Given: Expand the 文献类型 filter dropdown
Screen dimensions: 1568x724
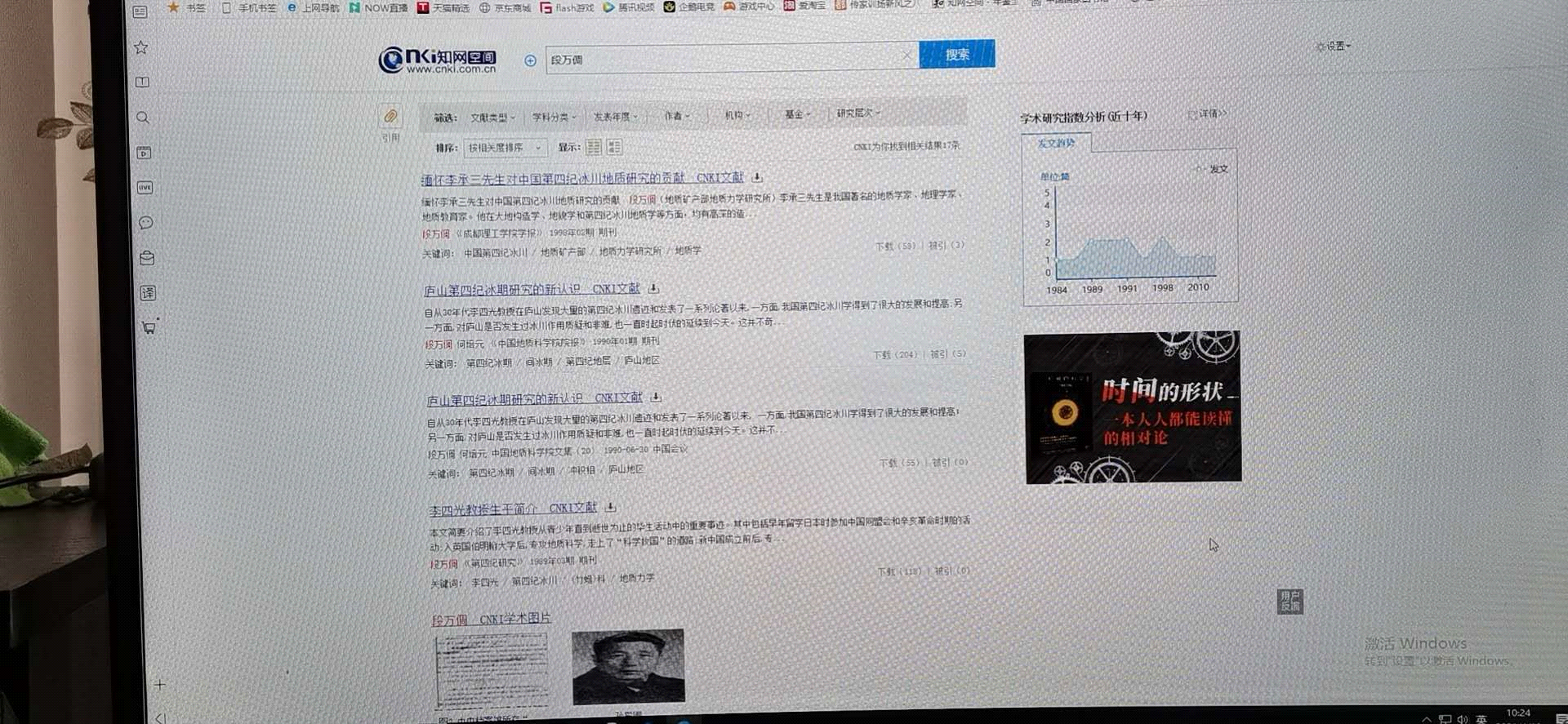Looking at the screenshot, I should click(x=492, y=118).
